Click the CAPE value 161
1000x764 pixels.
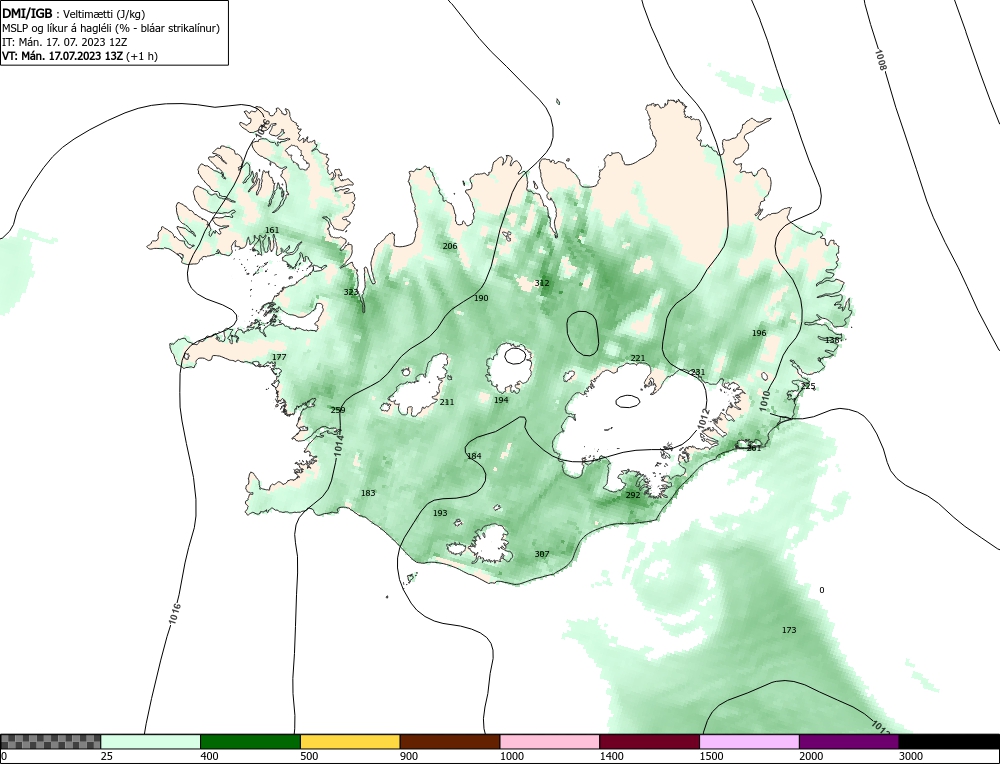point(272,230)
